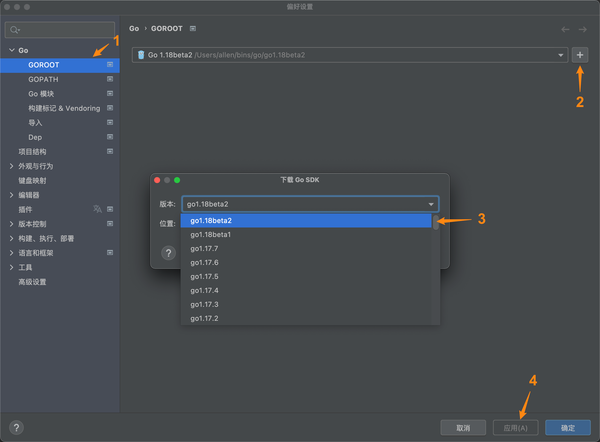This screenshot has height=442, width=600.
Task: Click the icon next to GOROOT breadcrumb
Action: 193,29
